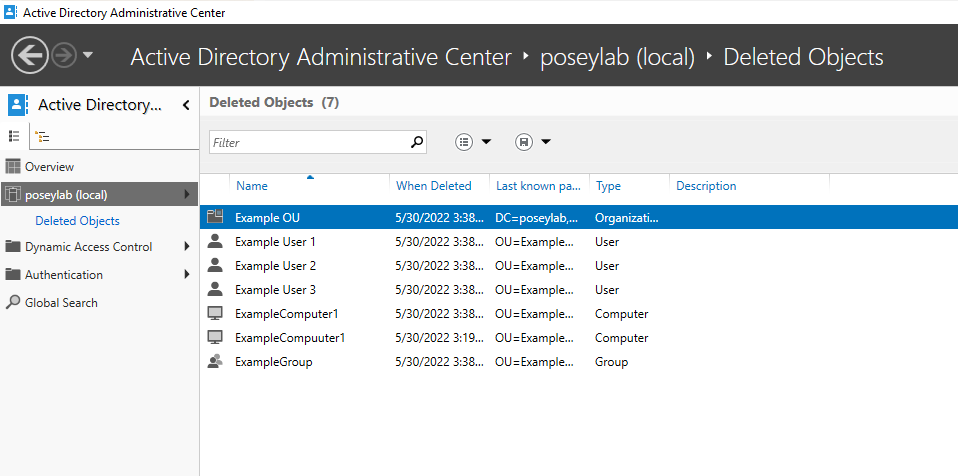The height and width of the screenshot is (476, 958).
Task: Select the Example User 2 row
Action: [579, 266]
